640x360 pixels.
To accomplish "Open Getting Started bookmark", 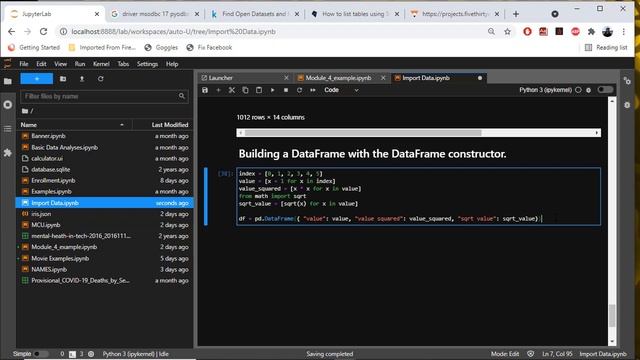I will point(34,47).
